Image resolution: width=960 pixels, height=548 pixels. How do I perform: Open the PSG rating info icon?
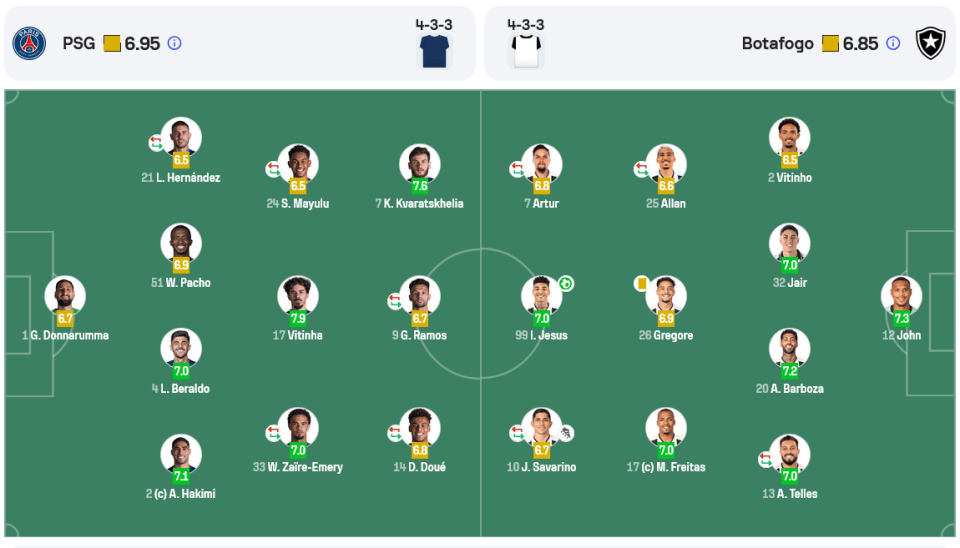point(175,44)
